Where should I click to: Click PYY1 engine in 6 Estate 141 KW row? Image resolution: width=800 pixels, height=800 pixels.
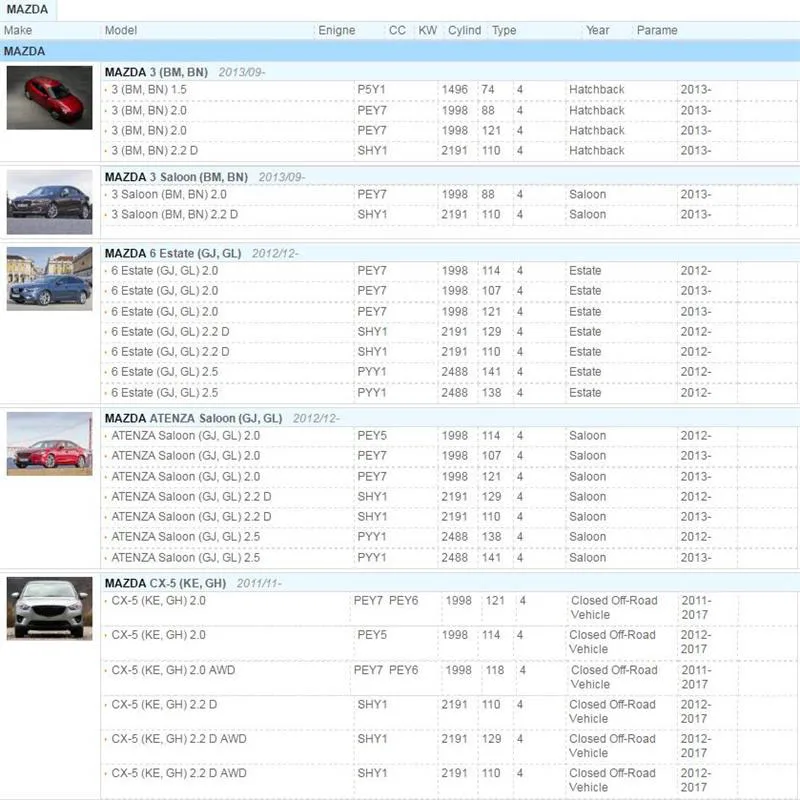[x=372, y=372]
